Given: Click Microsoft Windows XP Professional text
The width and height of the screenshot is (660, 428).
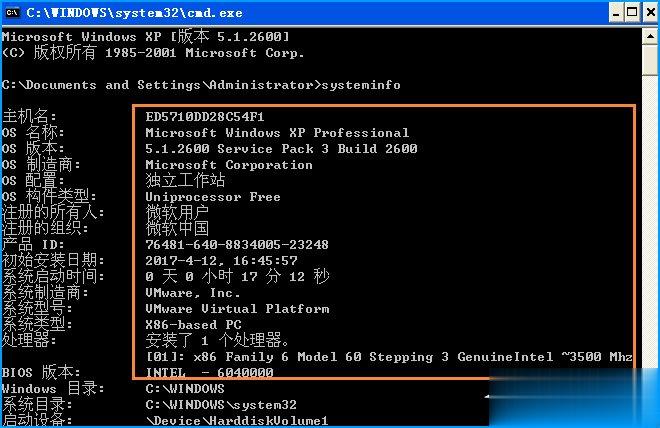Looking at the screenshot, I should coord(277,133).
